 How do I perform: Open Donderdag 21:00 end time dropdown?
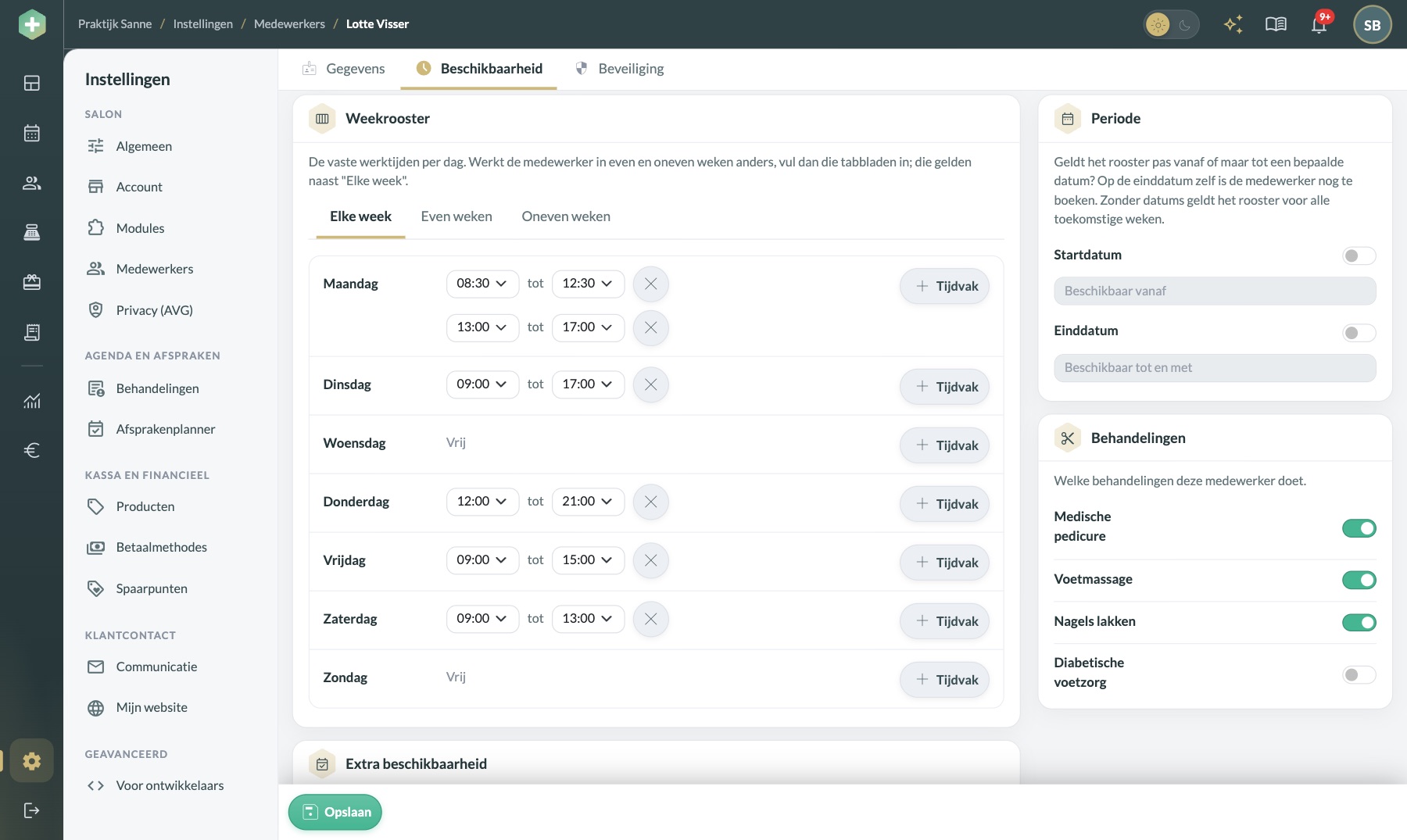pyautogui.click(x=588, y=502)
